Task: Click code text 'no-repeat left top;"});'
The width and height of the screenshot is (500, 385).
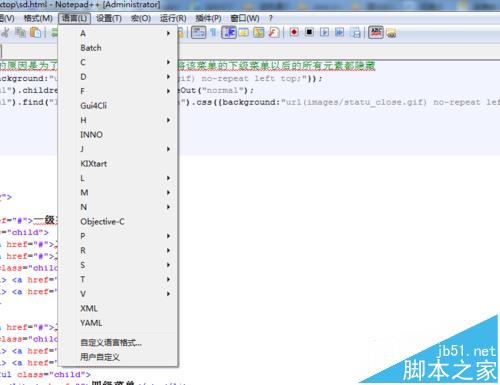Action: (x=262, y=79)
